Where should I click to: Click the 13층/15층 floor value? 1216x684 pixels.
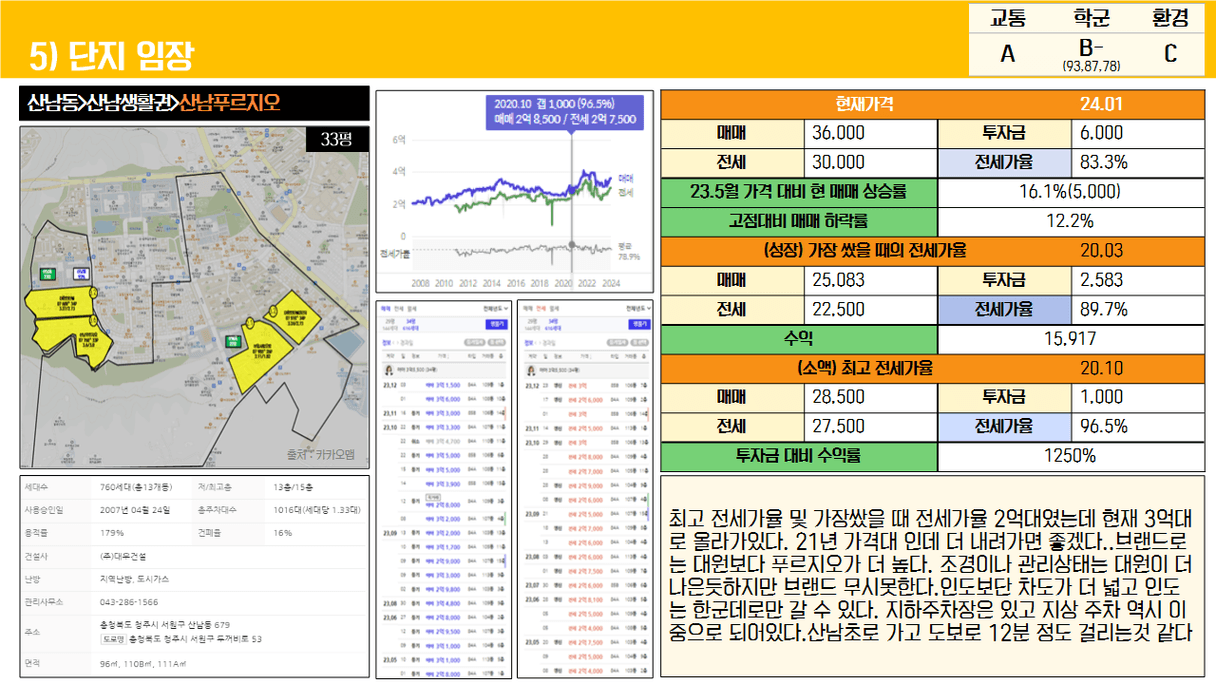[294, 487]
